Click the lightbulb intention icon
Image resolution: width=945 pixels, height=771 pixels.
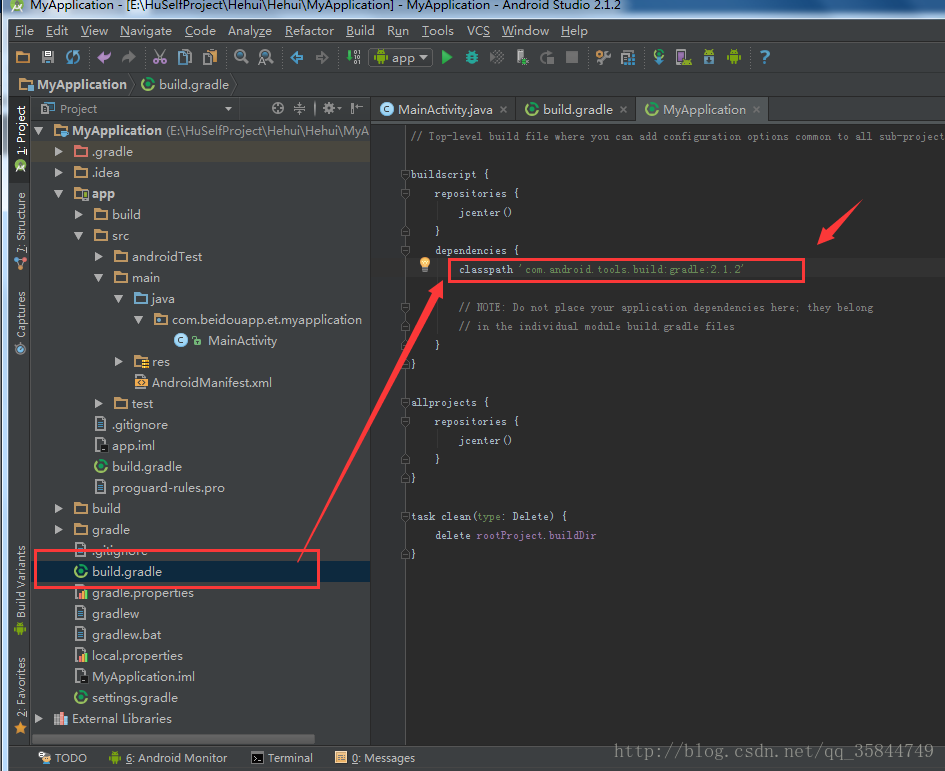point(425,264)
